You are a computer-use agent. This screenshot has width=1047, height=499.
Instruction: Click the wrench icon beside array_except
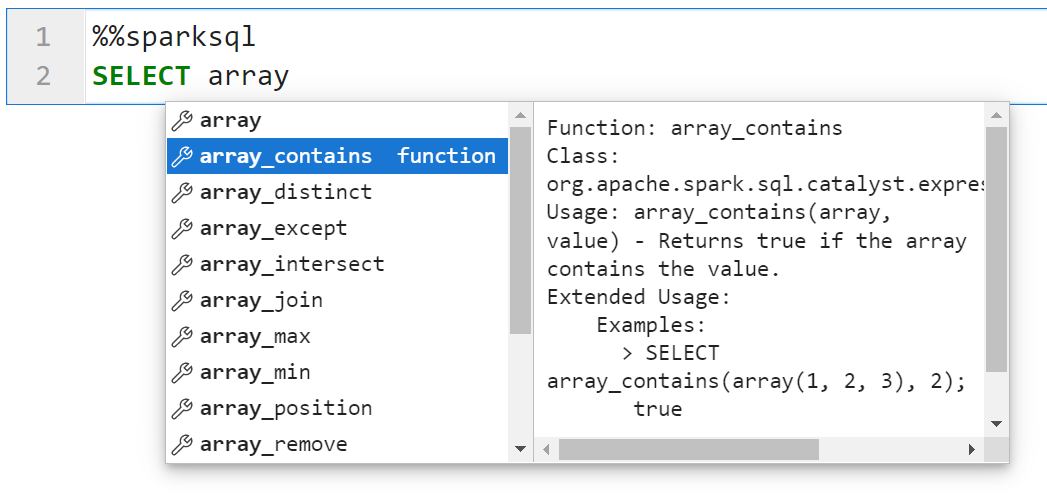pos(182,228)
